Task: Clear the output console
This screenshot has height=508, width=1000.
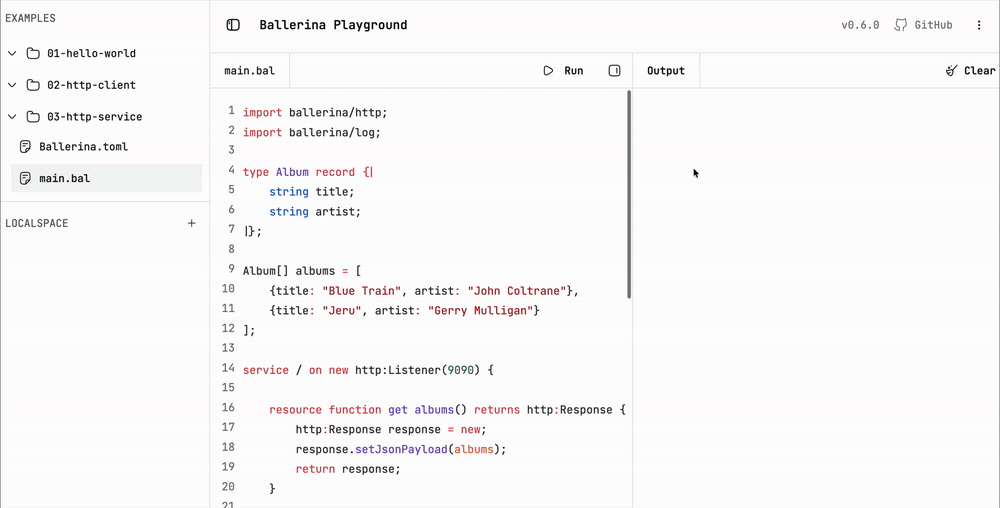Action: 970,71
